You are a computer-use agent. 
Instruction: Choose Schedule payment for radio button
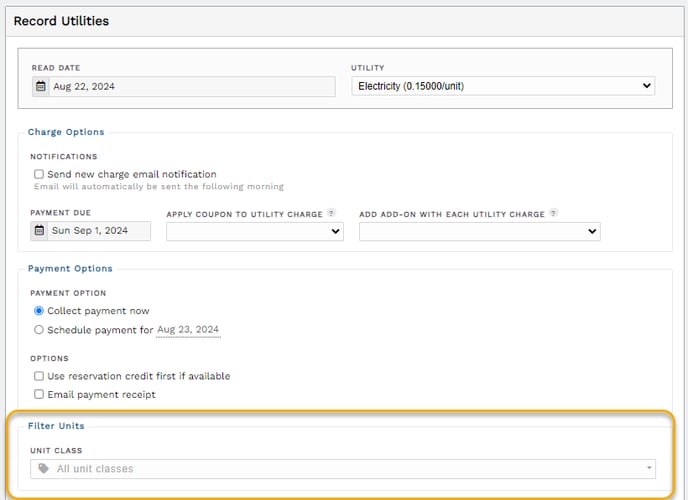(39, 329)
